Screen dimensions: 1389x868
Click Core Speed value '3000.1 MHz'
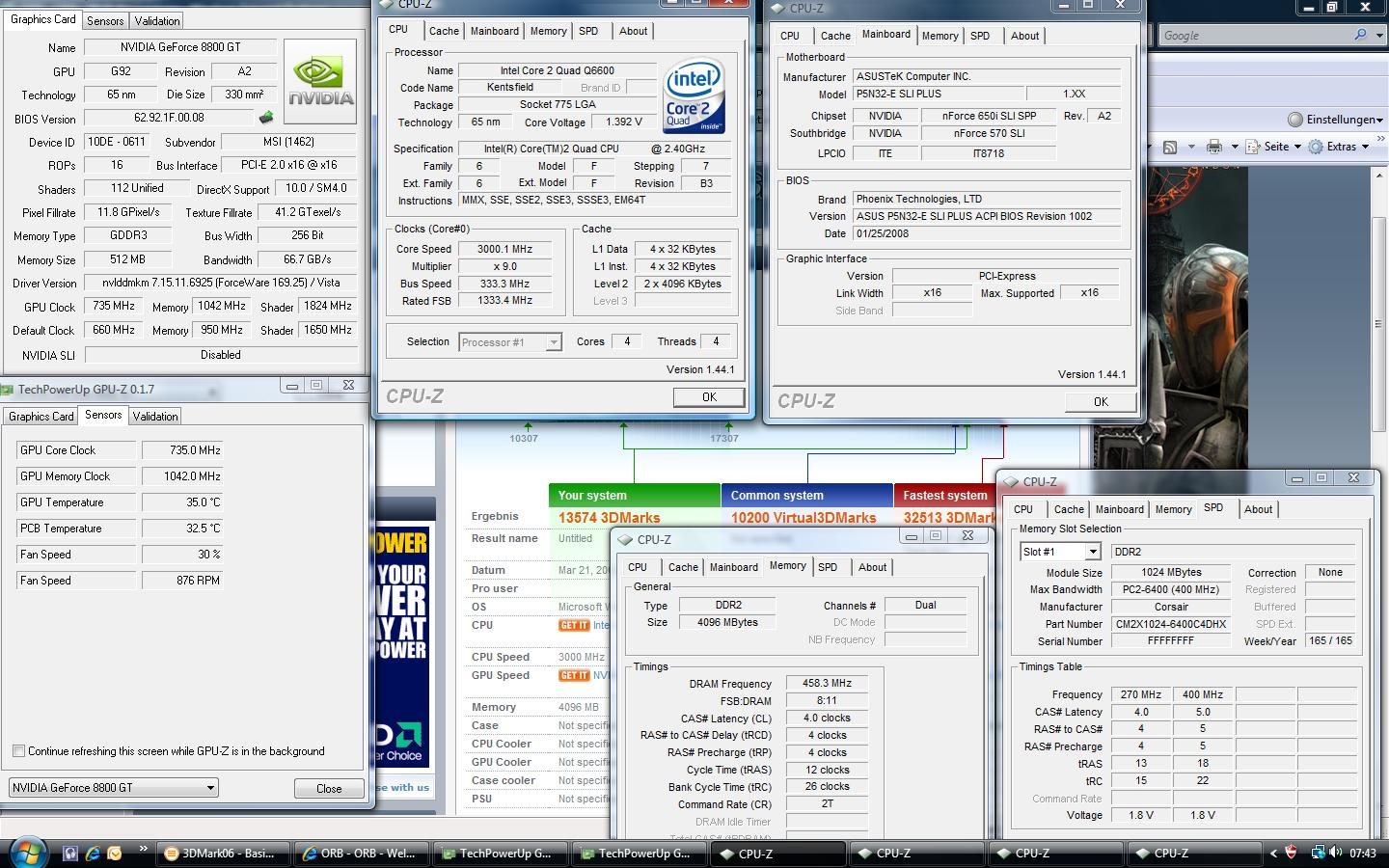click(x=504, y=249)
